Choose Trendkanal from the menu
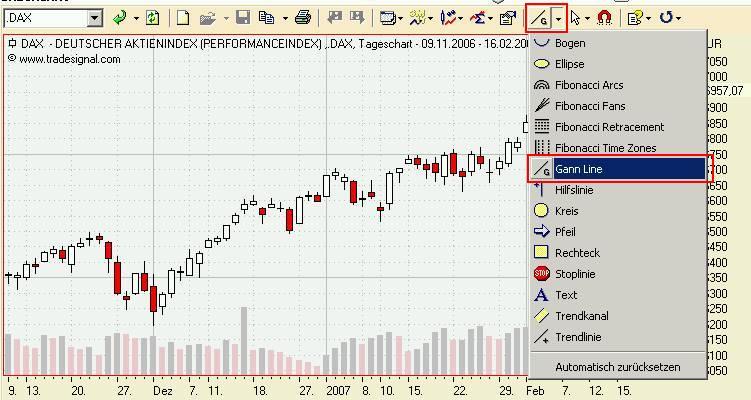This screenshot has width=751, height=400. pos(617,316)
